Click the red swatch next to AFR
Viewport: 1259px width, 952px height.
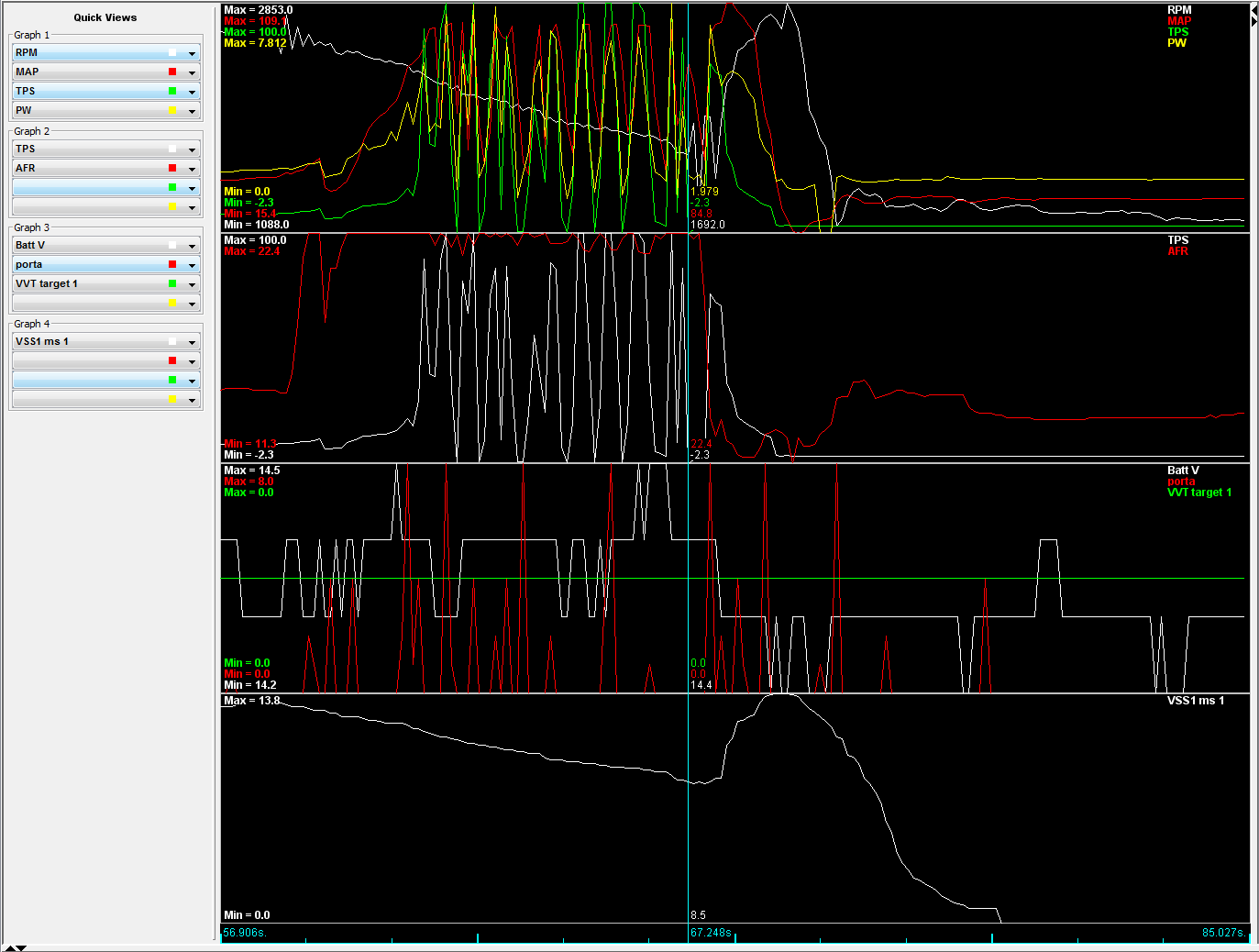172,168
